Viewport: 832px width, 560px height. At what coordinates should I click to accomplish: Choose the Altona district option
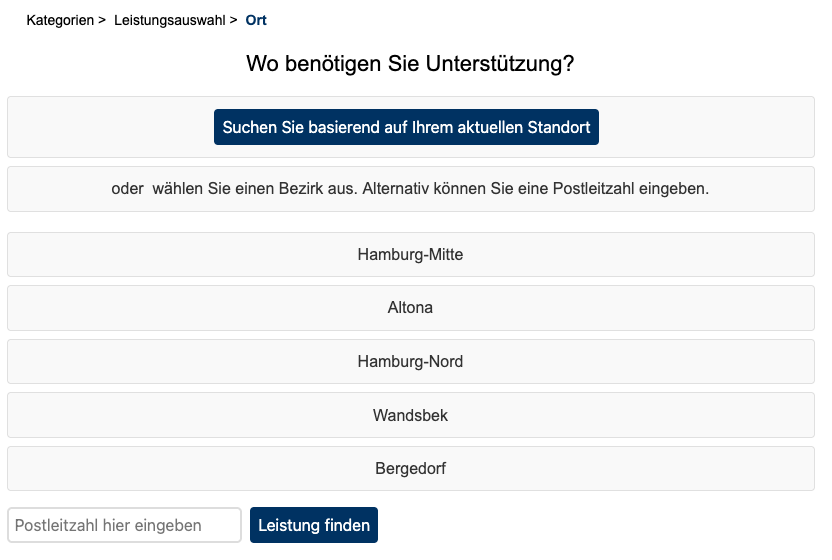click(x=410, y=308)
